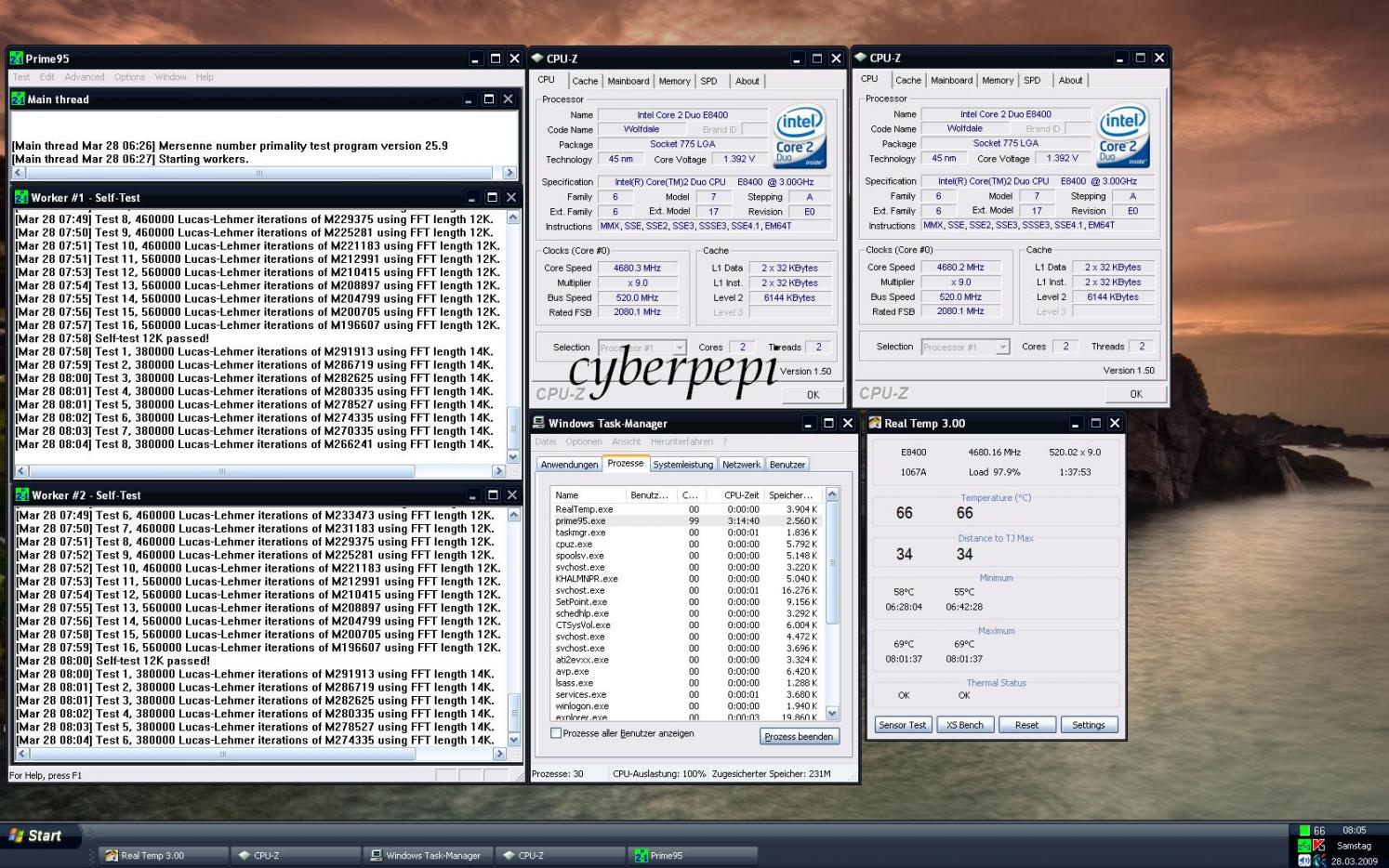This screenshot has width=1389, height=868.
Task: Click Reset button in Real Temp
Action: 1026,725
